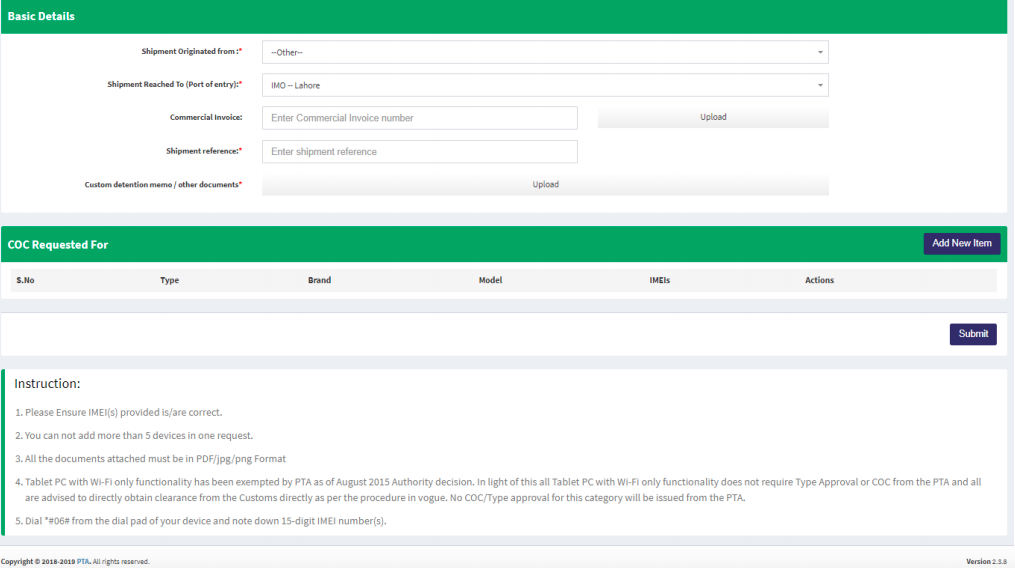Image resolution: width=1015 pixels, height=568 pixels.
Task: Click the Actions column header
Action: click(x=819, y=280)
